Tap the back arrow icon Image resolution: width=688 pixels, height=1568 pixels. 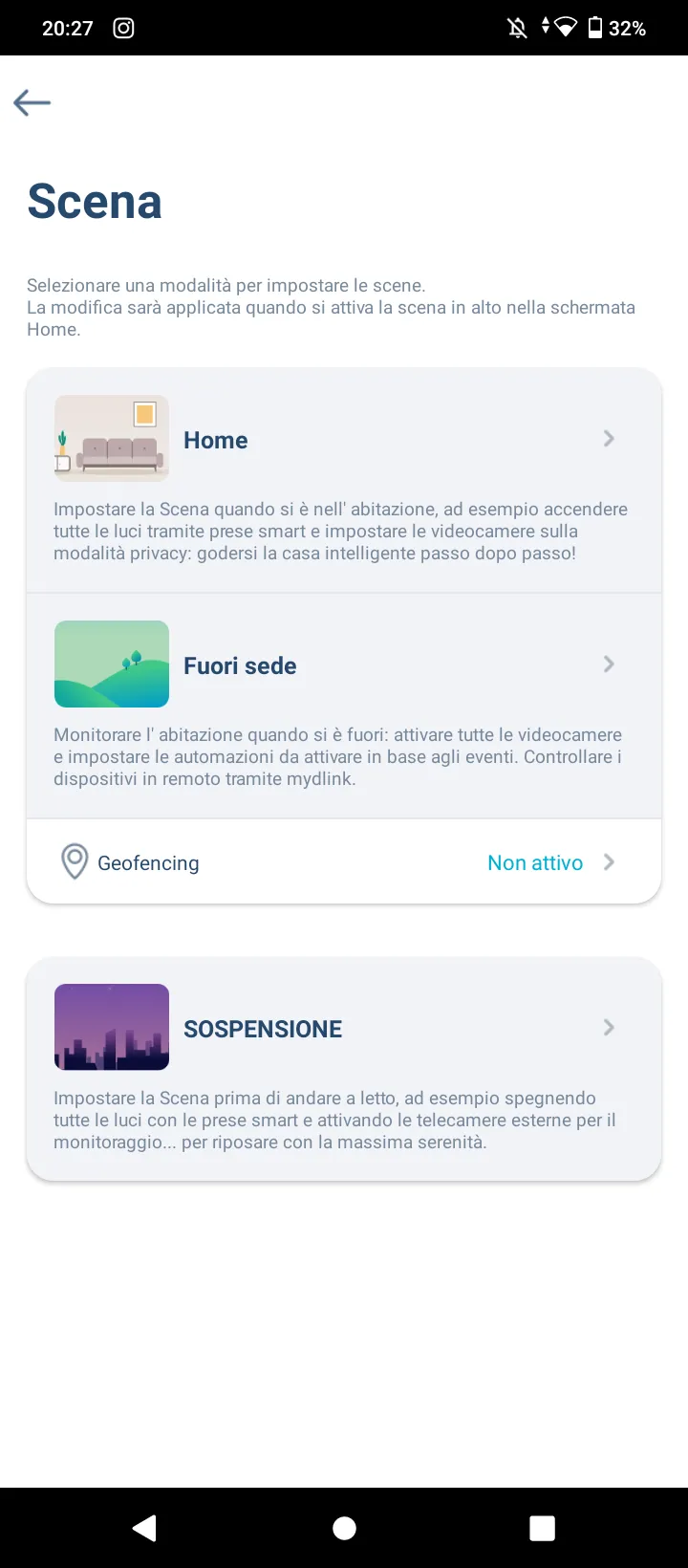32,102
